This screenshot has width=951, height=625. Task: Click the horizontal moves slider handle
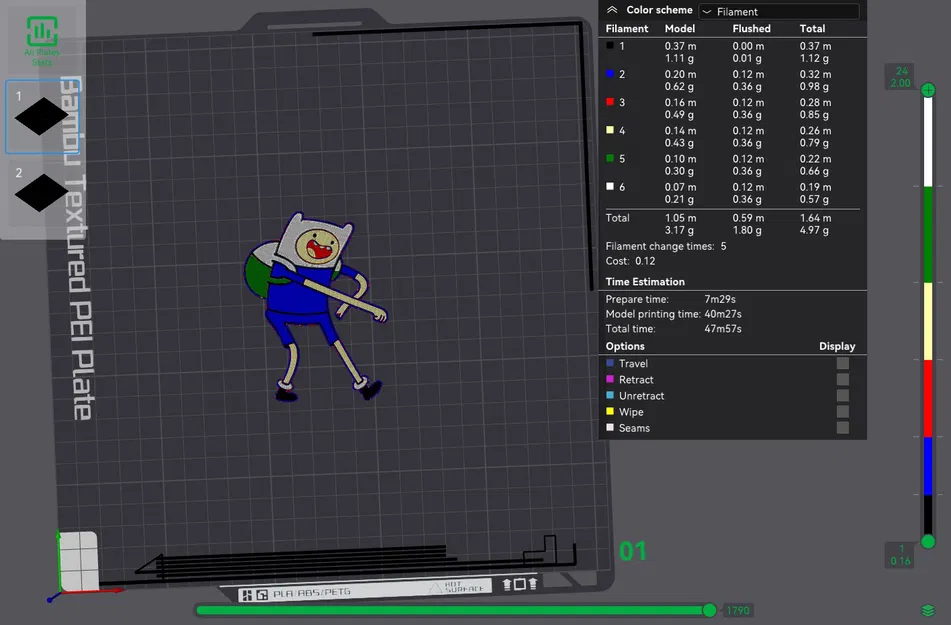pyautogui.click(x=711, y=610)
